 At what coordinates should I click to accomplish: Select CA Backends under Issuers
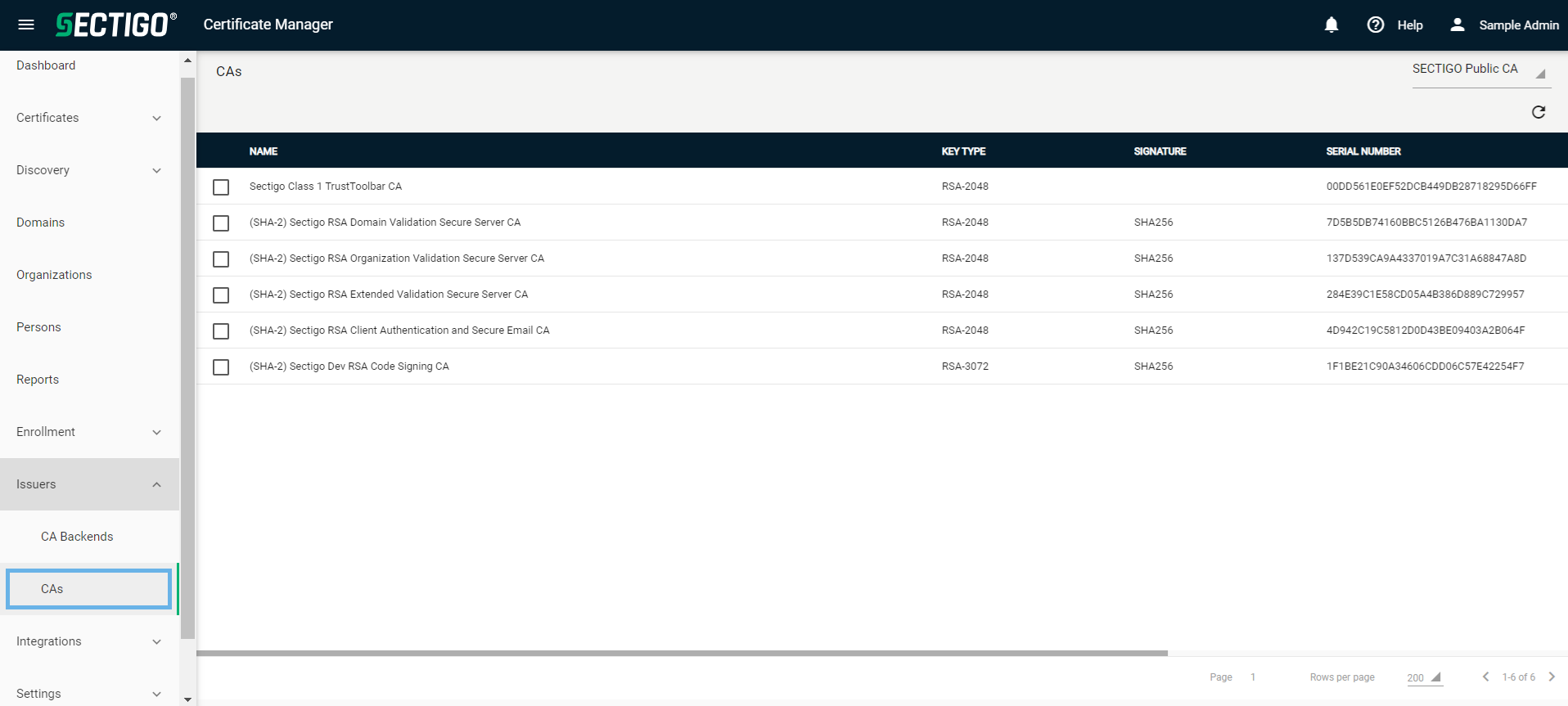coord(77,537)
